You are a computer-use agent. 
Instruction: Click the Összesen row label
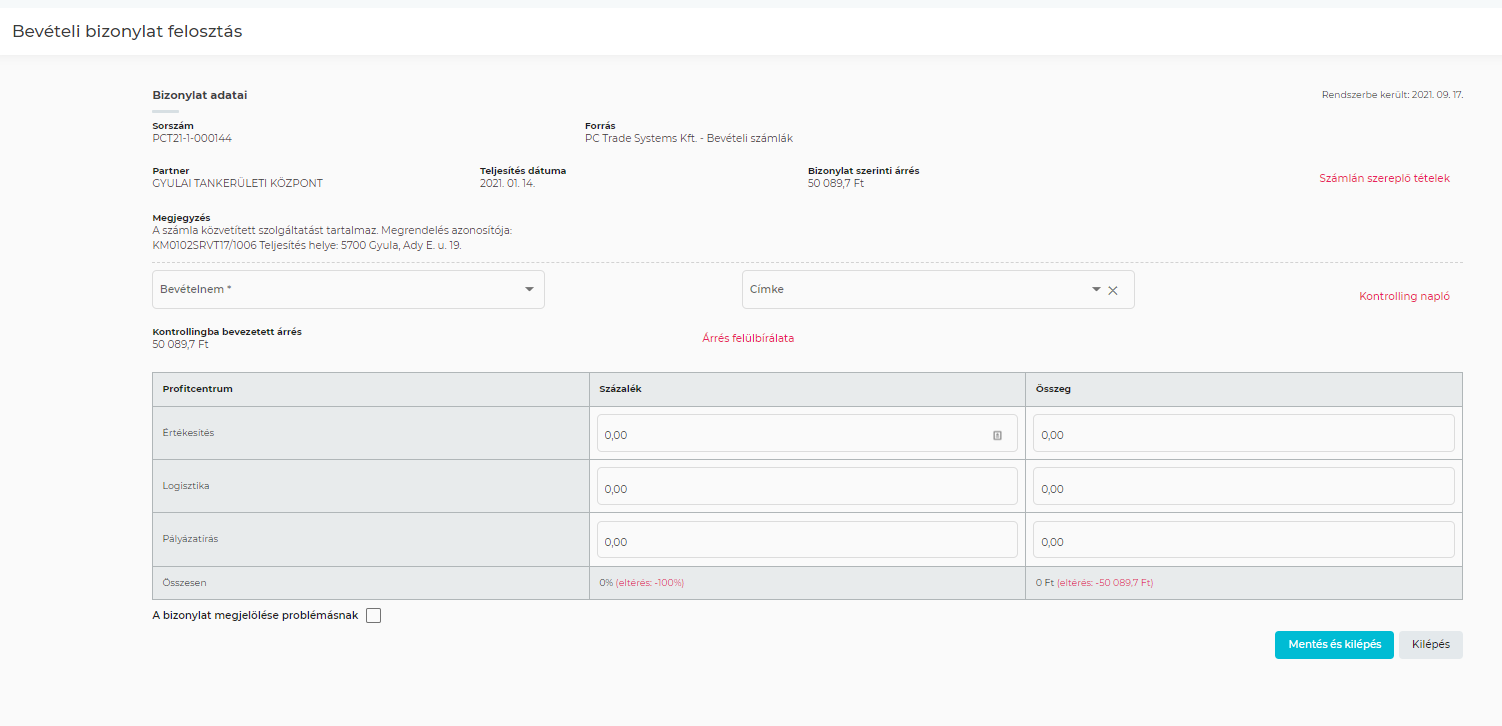[185, 582]
